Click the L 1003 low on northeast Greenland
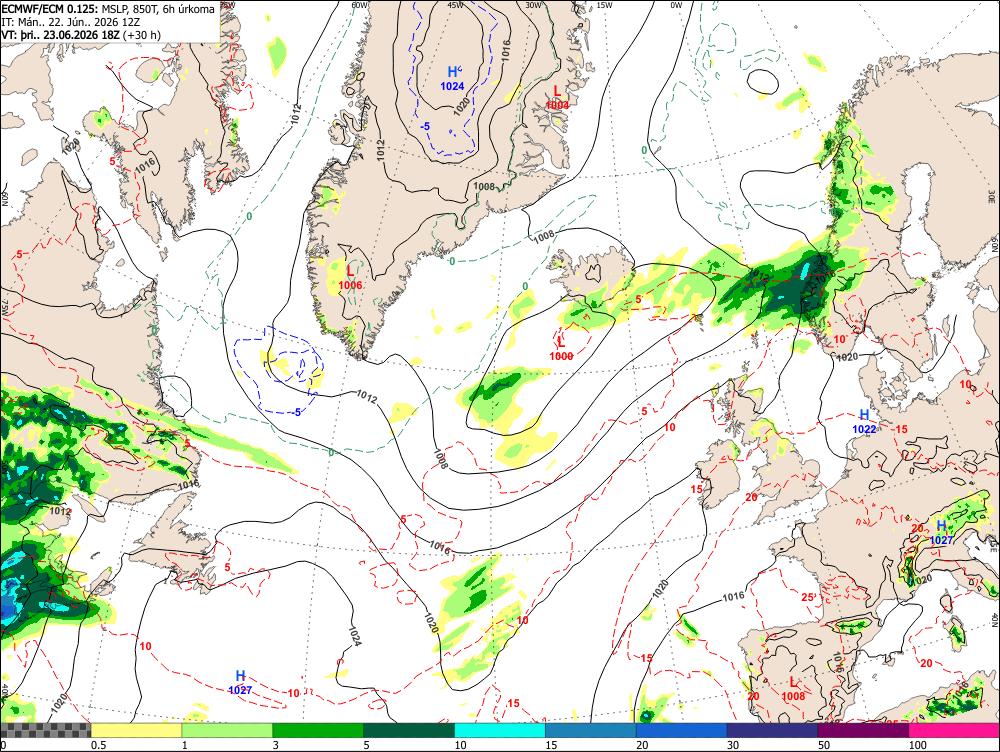 pos(557,98)
